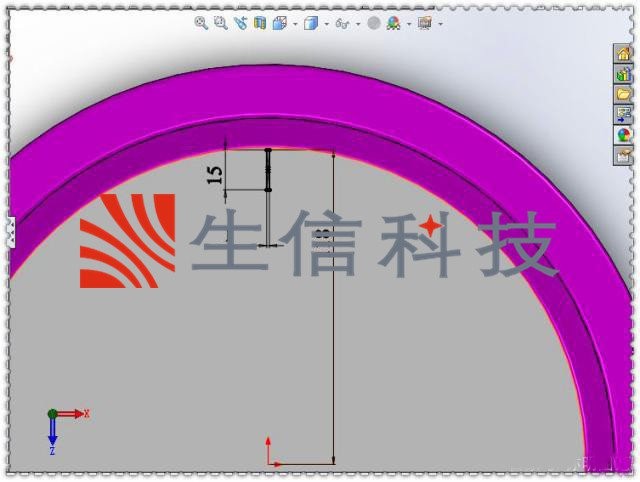The width and height of the screenshot is (640, 482).
Task: Open the View Orientation dropdown arrow
Action: tap(295, 24)
